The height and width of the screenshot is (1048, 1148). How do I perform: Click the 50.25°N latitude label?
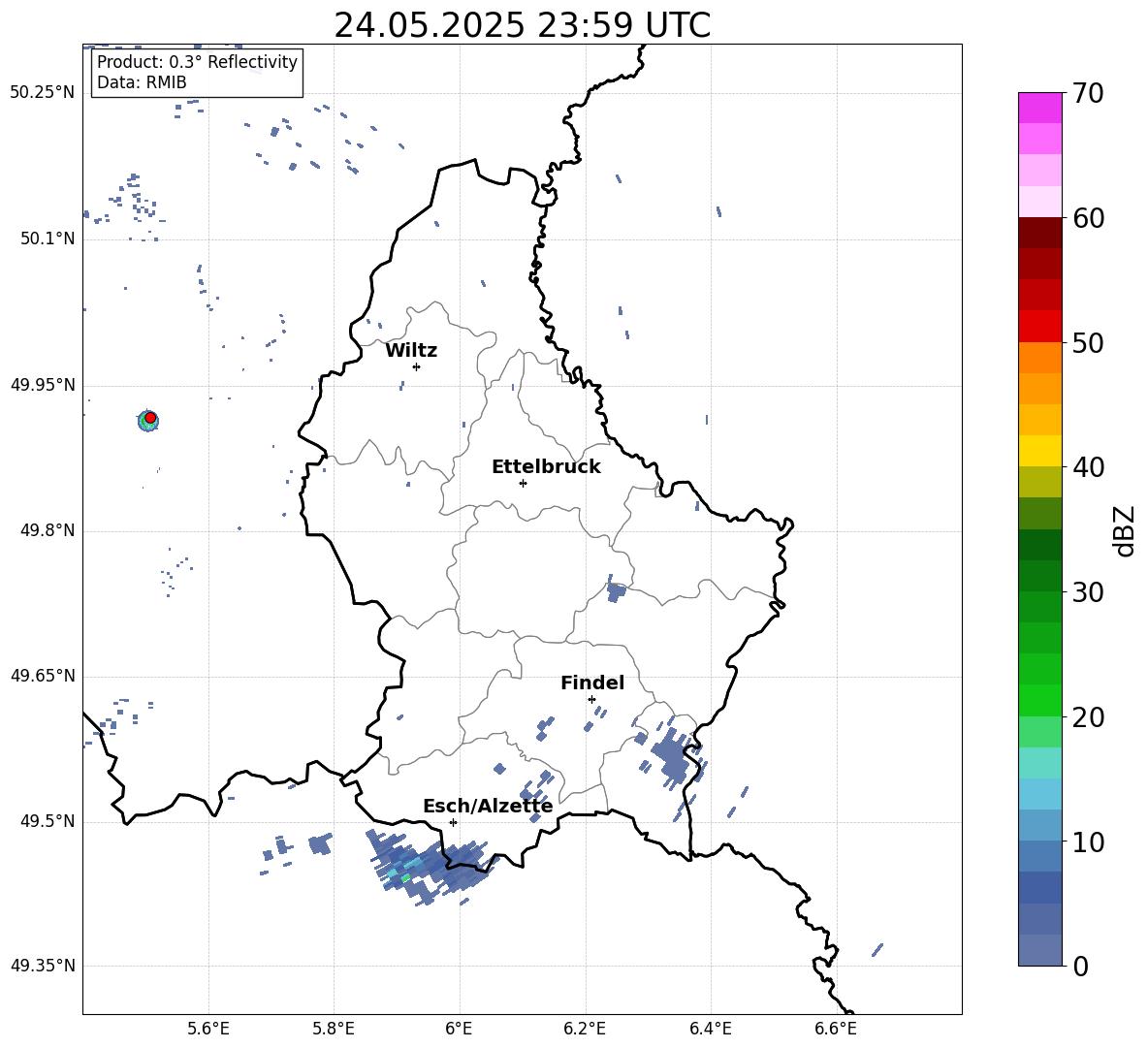coord(43,93)
